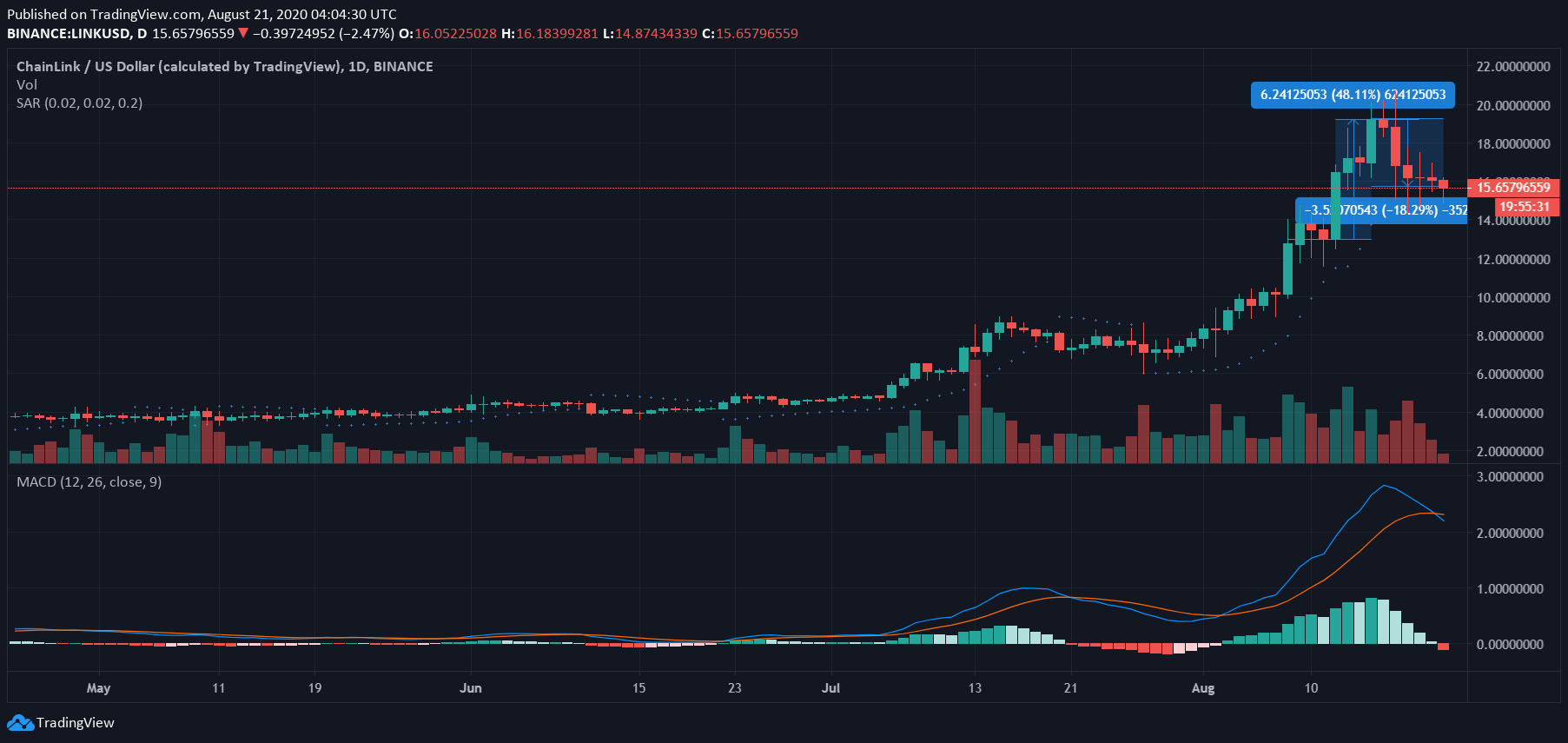Click the 13 date axis label
The width and height of the screenshot is (1568, 743).
(x=975, y=688)
